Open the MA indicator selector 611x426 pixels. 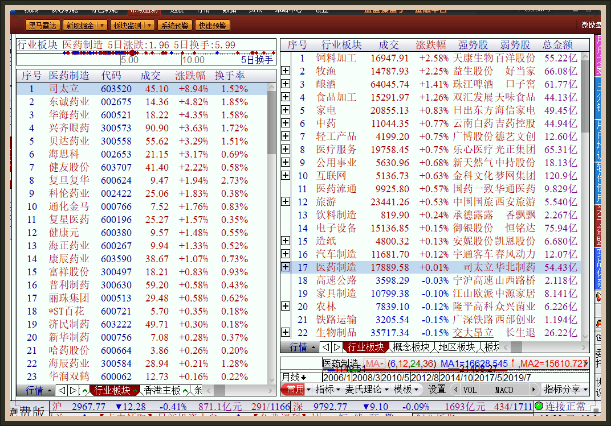coord(374,364)
